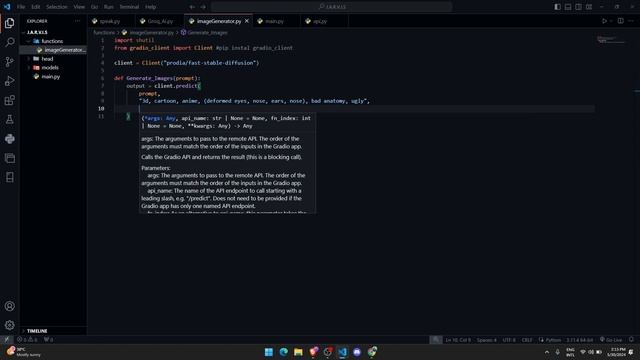
Task: Open the Selection menu
Action: coord(56,7)
